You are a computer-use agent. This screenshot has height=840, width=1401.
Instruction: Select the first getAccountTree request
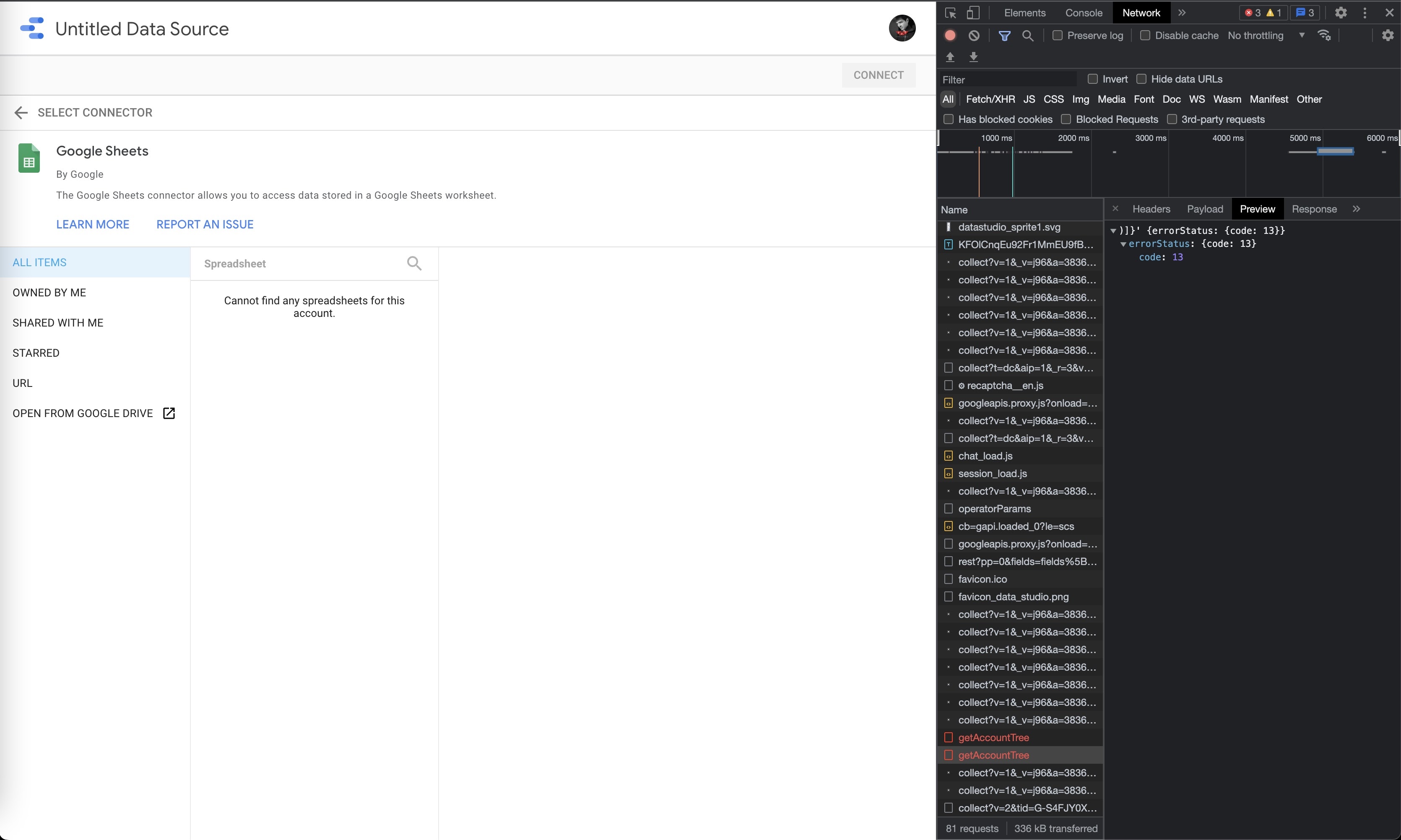pos(1020,738)
